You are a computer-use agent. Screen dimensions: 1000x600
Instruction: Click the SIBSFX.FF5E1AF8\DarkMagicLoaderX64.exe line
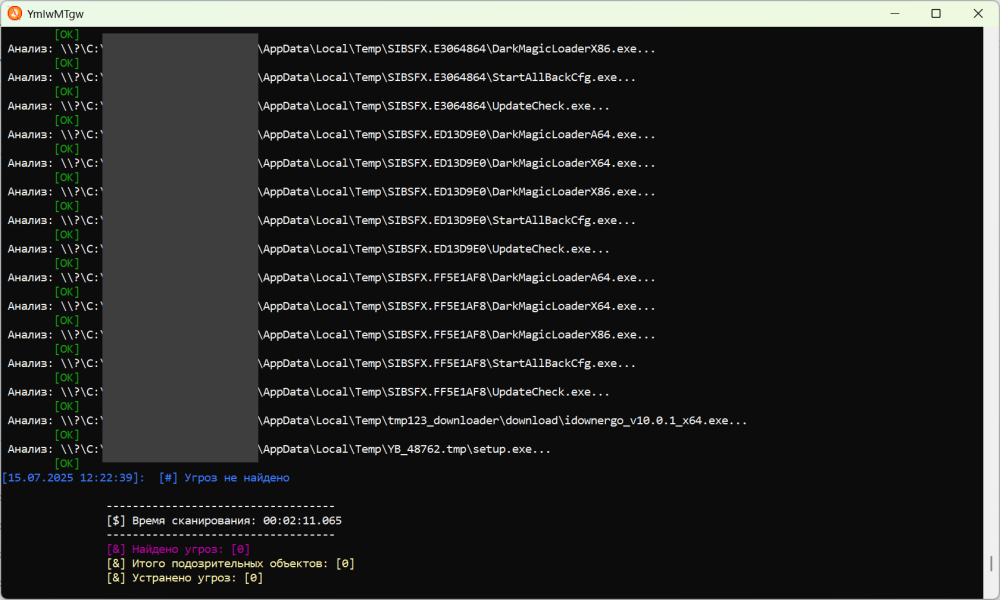(x=332, y=307)
